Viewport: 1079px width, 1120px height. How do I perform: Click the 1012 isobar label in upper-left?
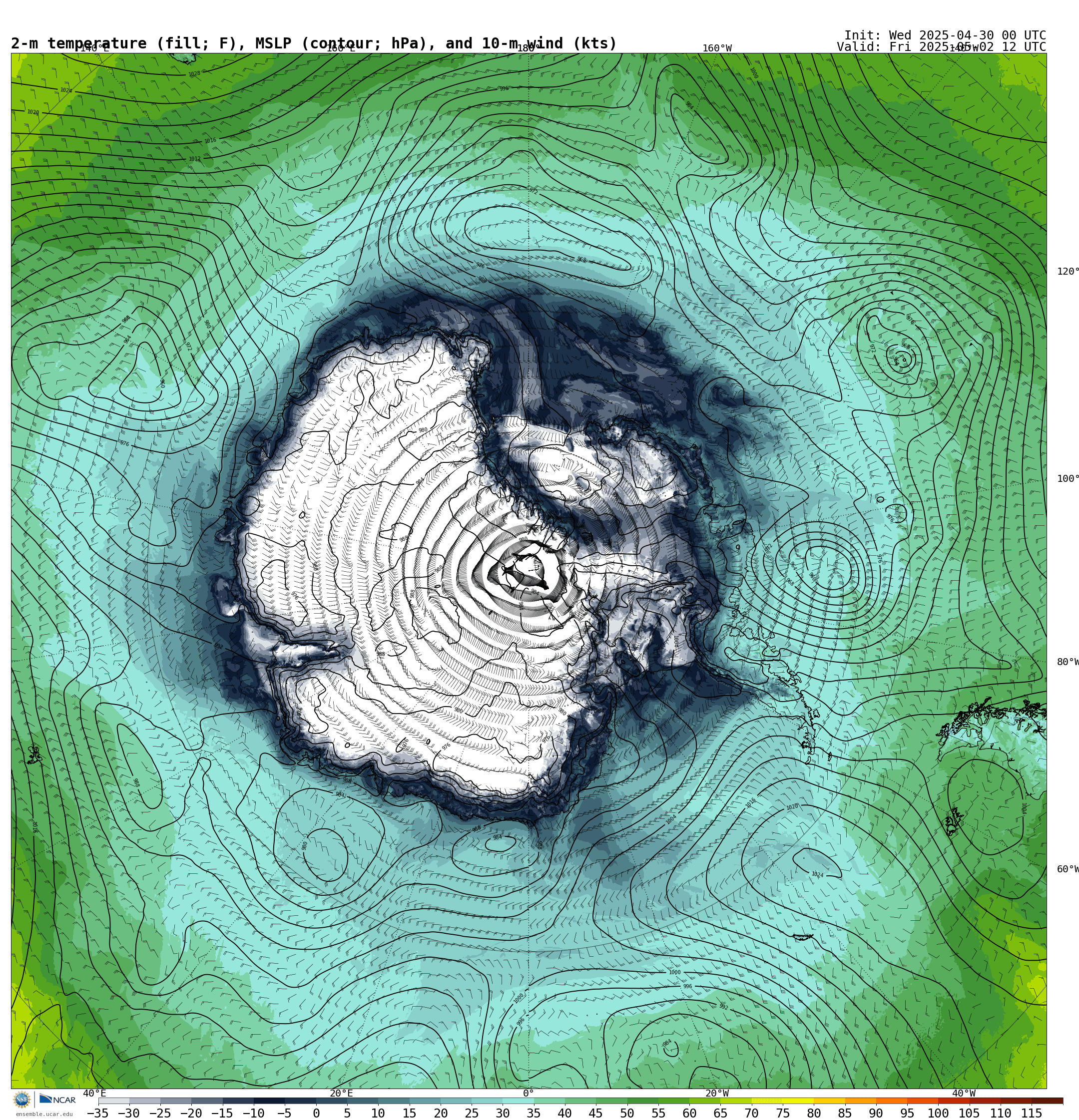coord(194,159)
